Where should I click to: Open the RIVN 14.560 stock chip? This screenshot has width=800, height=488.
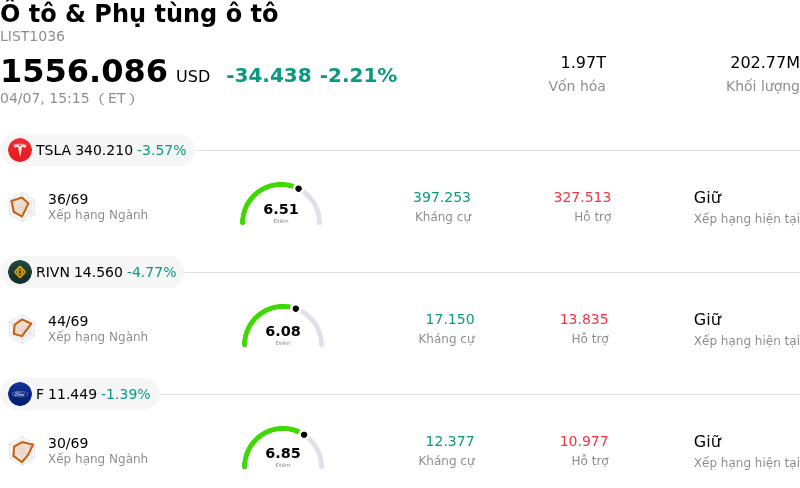pyautogui.click(x=93, y=272)
